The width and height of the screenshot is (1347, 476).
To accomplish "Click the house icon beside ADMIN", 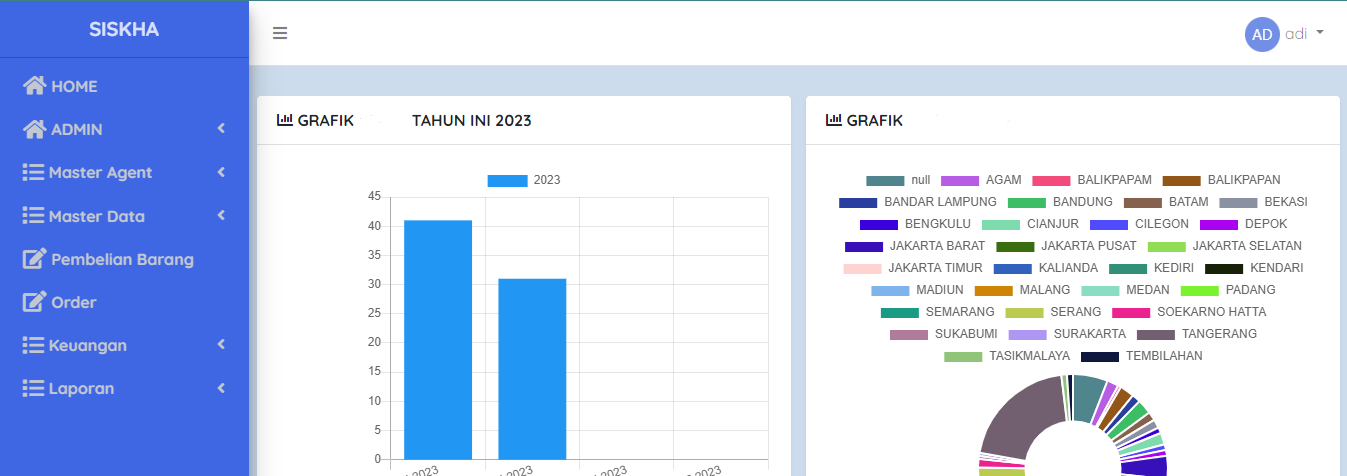I will tap(35, 129).
